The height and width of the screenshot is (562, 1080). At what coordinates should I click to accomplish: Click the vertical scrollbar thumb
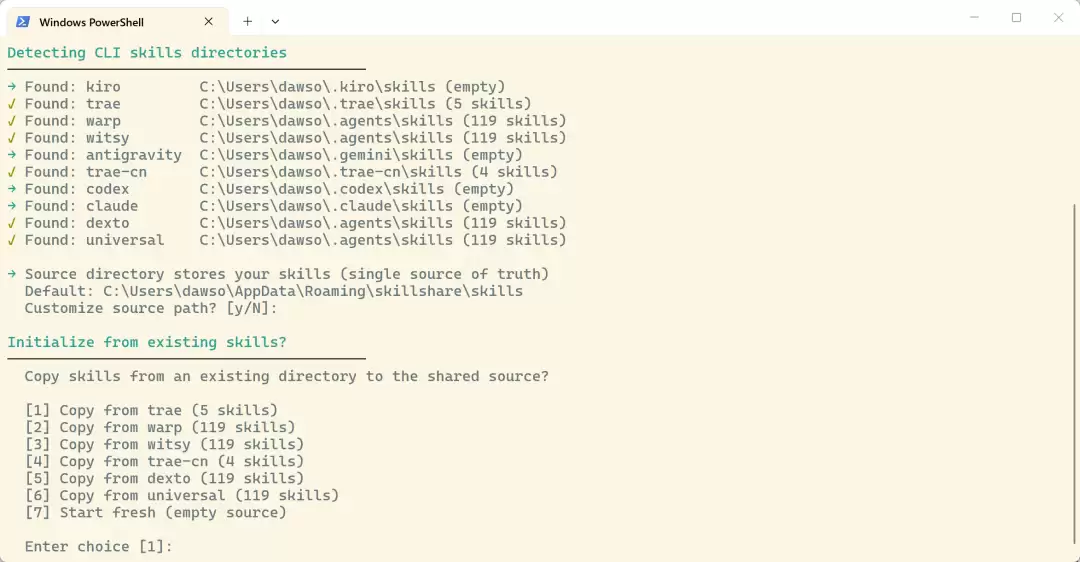[x=1074, y=374]
